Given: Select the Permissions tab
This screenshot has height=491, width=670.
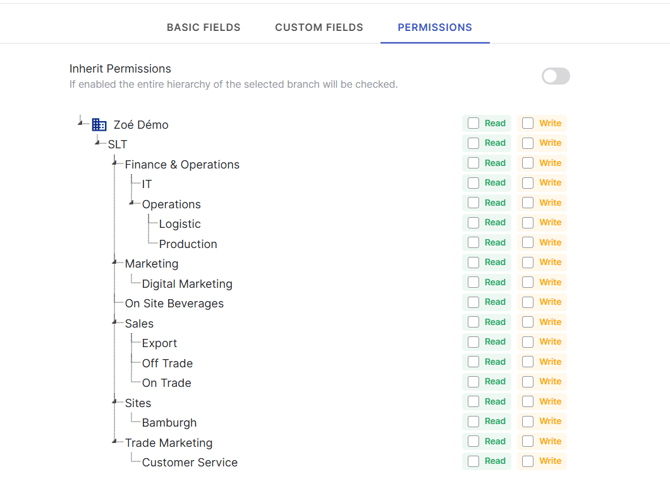Looking at the screenshot, I should click(x=435, y=27).
